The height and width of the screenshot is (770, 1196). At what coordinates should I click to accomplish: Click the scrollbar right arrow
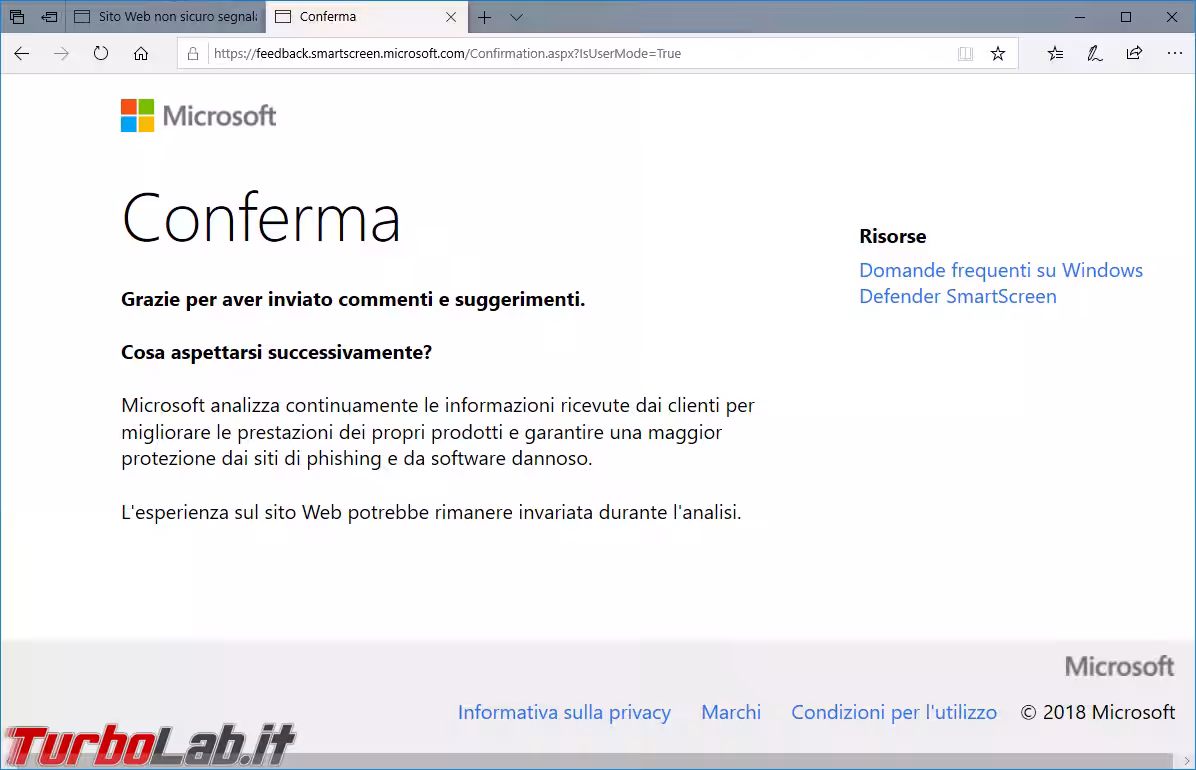pos(1186,761)
